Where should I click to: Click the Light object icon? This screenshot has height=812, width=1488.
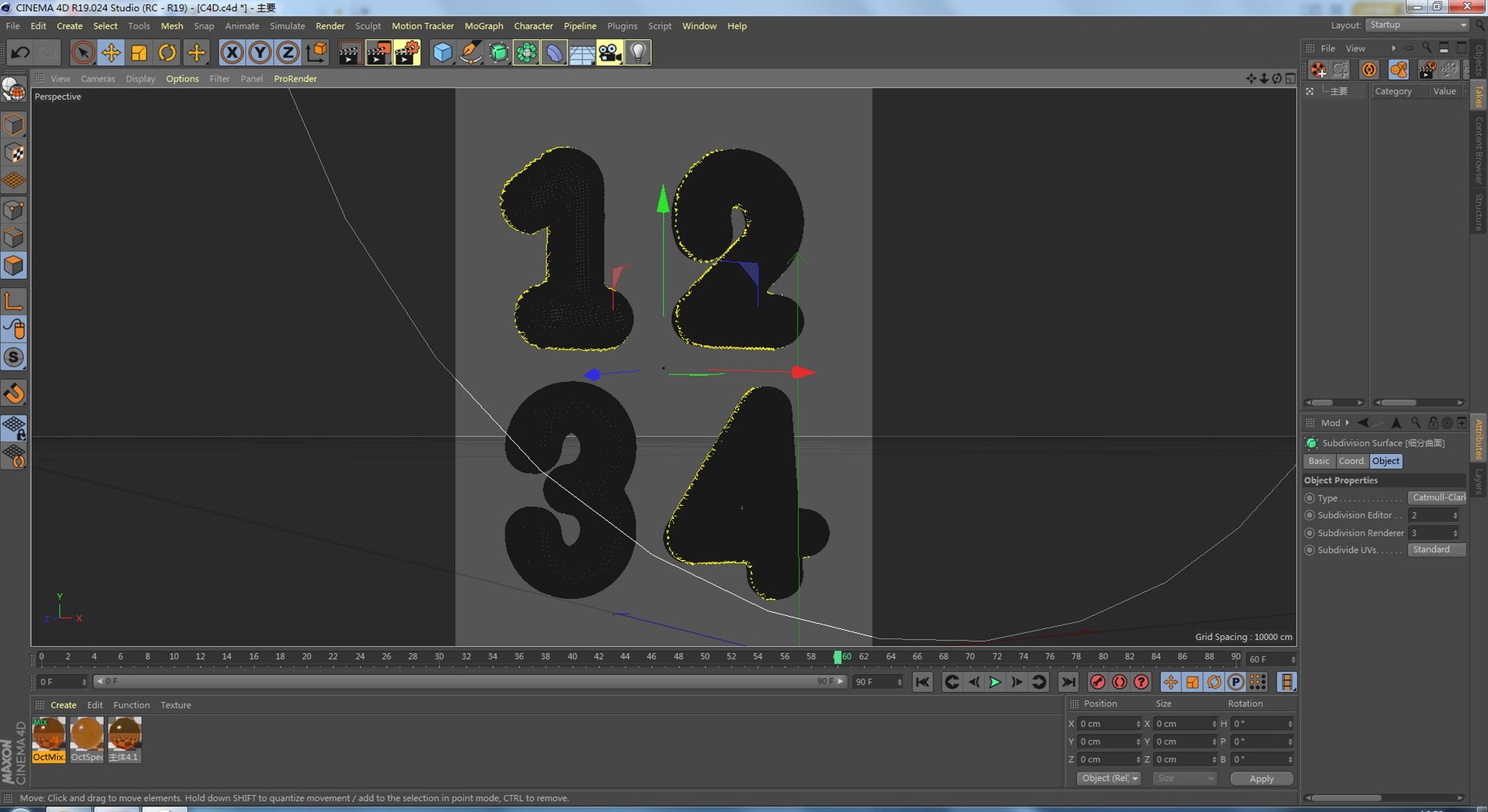click(x=637, y=53)
